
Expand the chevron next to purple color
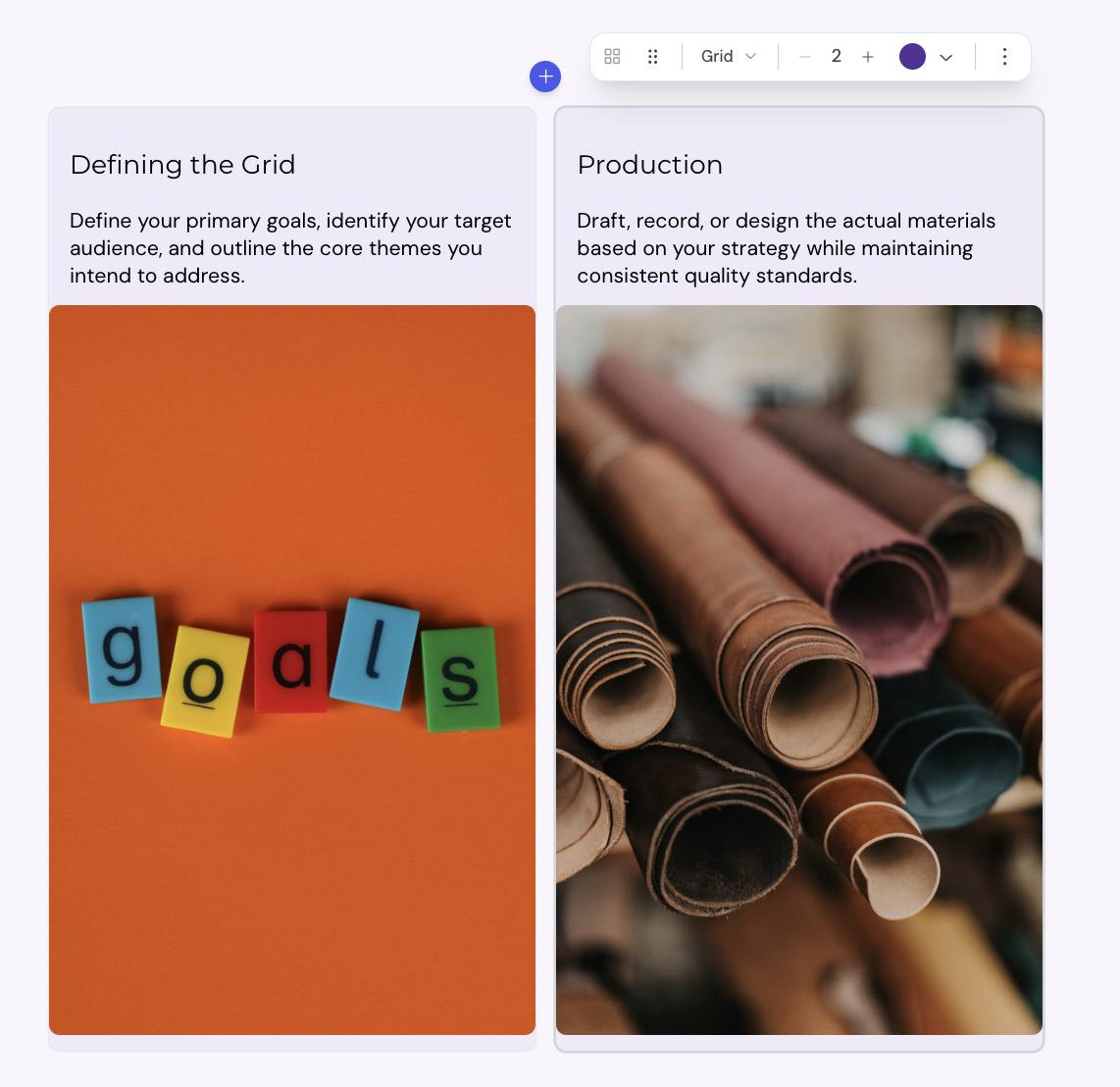(x=946, y=57)
